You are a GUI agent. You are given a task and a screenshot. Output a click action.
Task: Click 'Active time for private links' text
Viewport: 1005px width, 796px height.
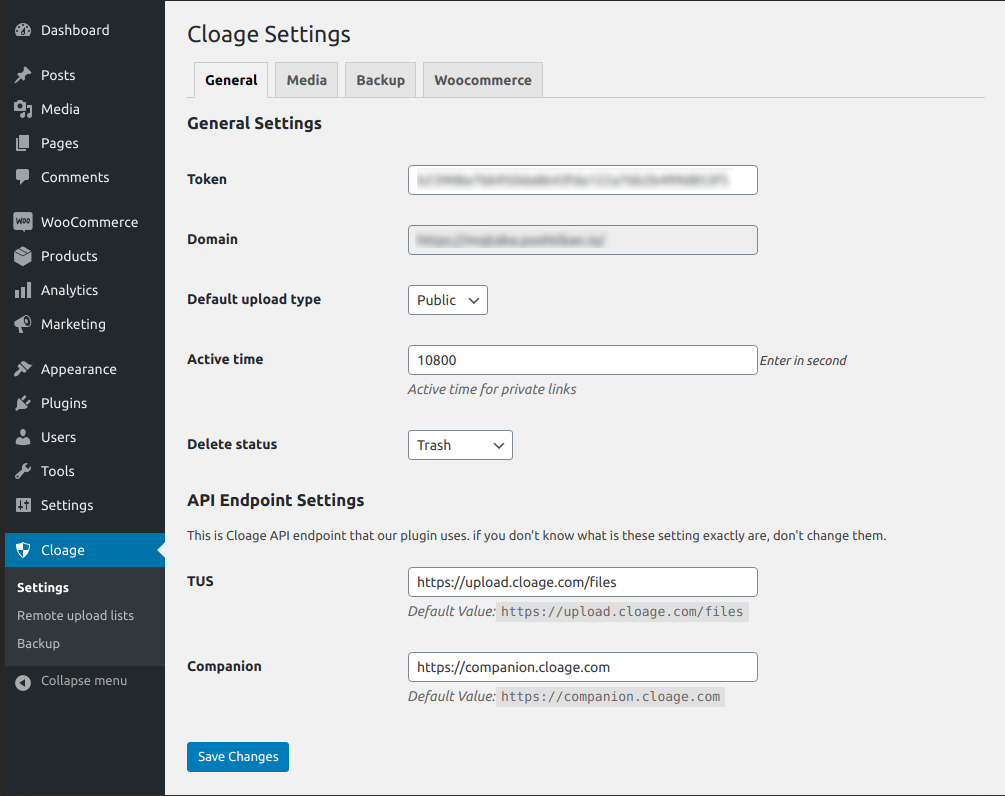point(492,389)
